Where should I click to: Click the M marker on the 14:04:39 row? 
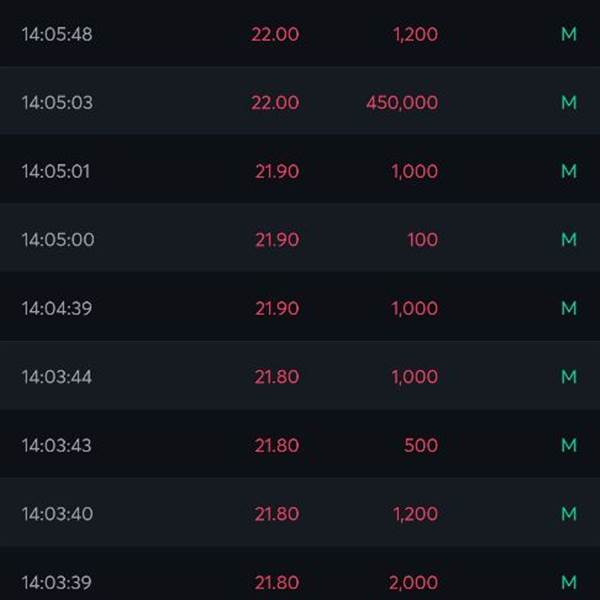pyautogui.click(x=569, y=308)
